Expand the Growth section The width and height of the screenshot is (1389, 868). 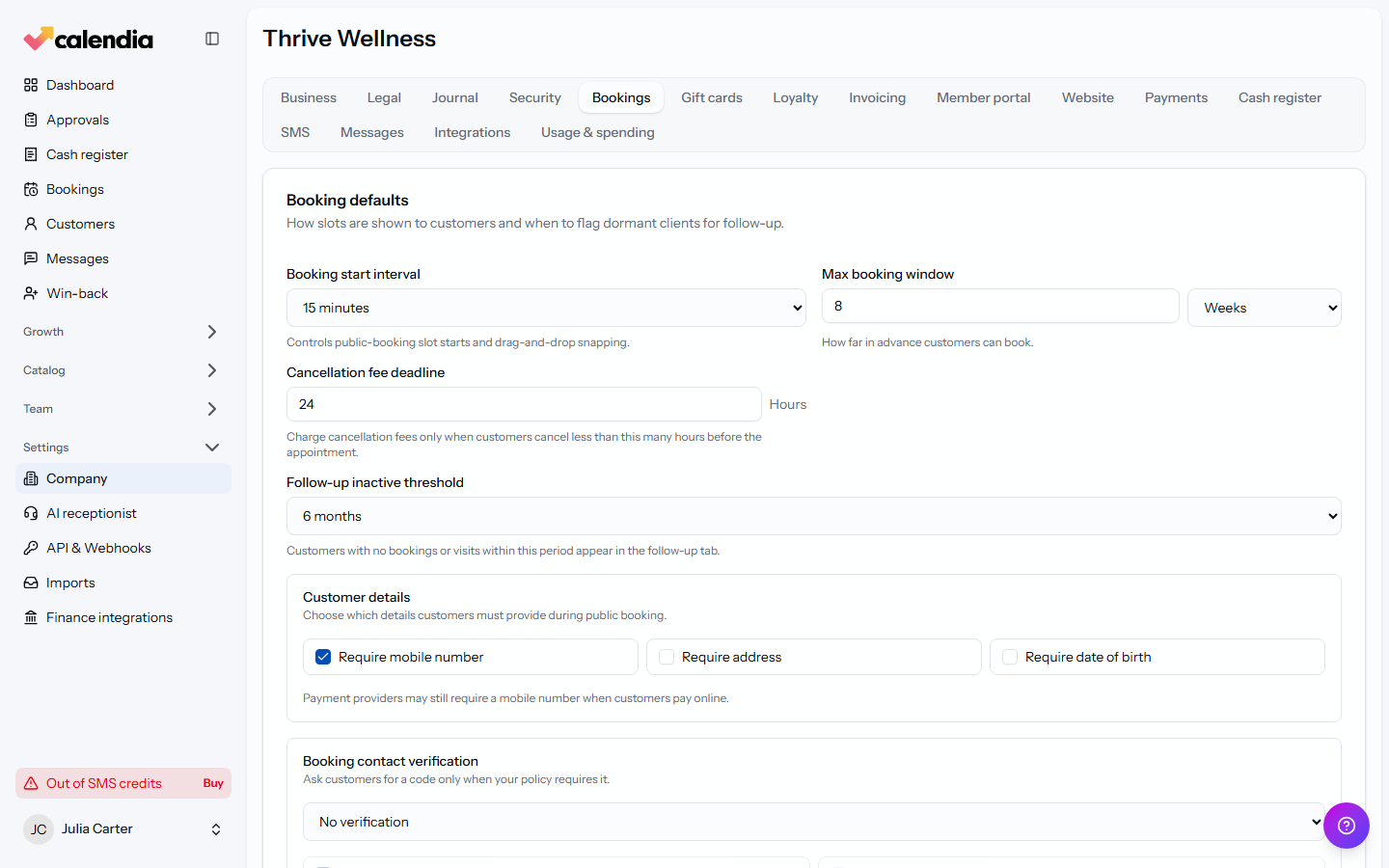123,332
